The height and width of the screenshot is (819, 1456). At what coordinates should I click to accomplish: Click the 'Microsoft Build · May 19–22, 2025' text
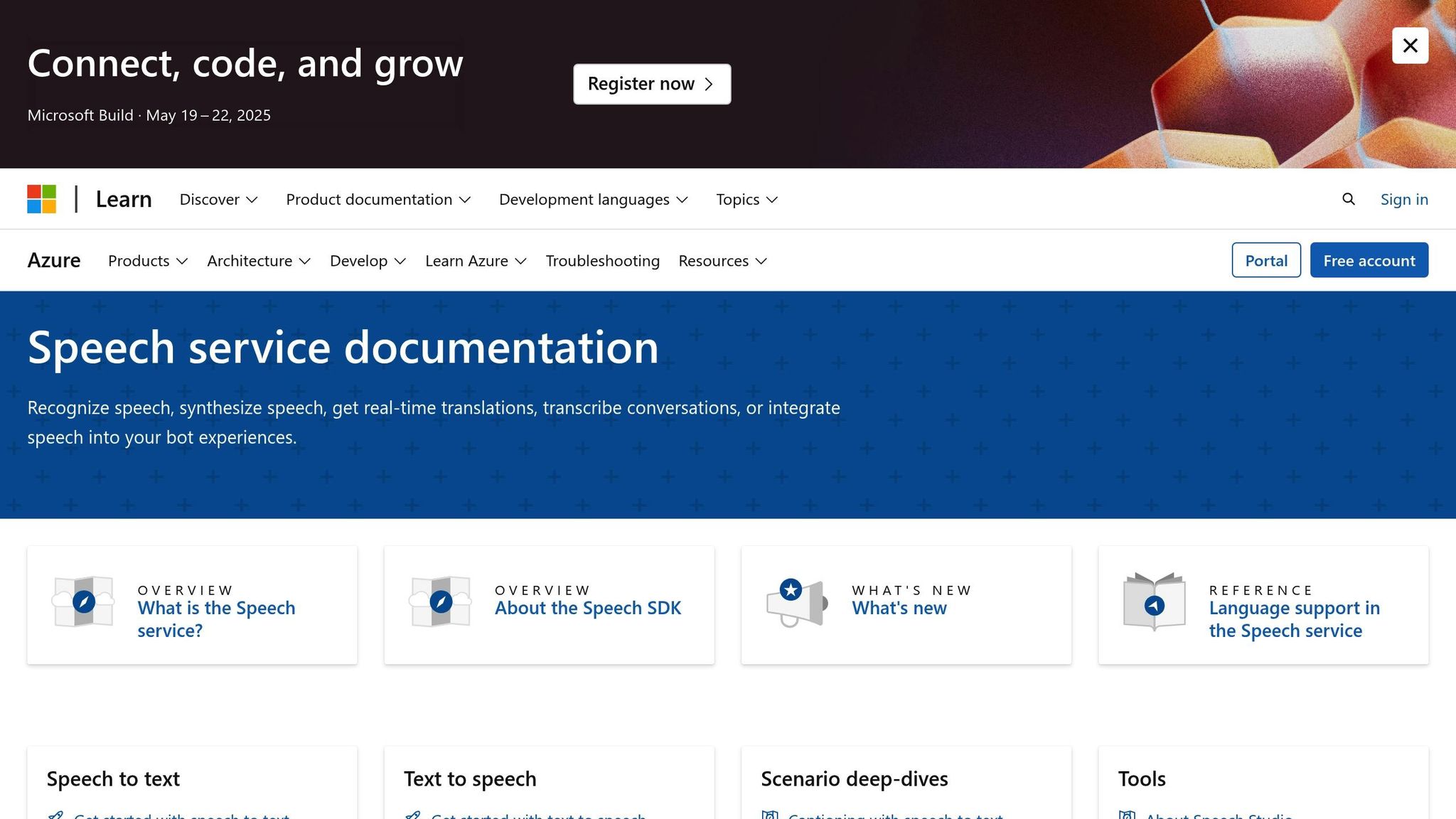pos(149,115)
